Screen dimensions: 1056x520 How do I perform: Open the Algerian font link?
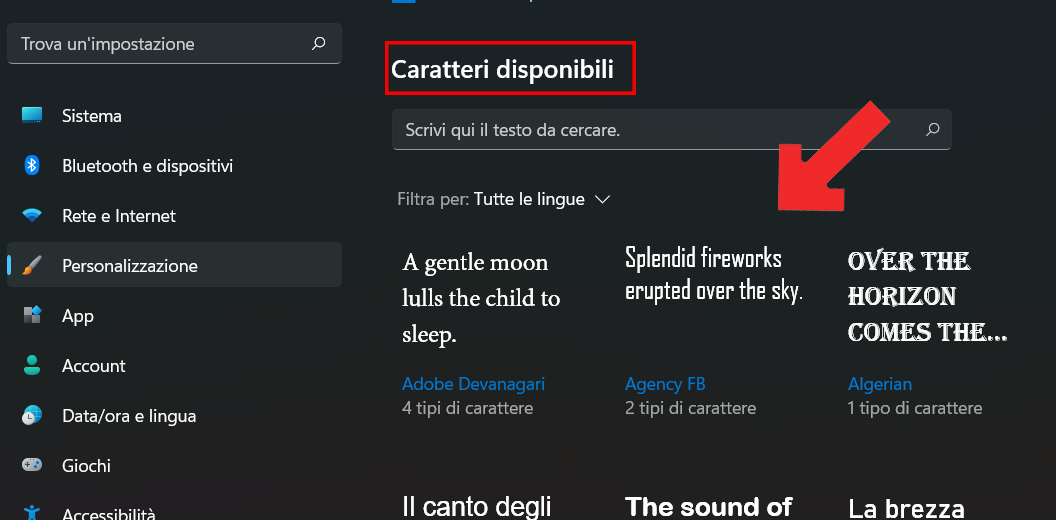click(880, 384)
